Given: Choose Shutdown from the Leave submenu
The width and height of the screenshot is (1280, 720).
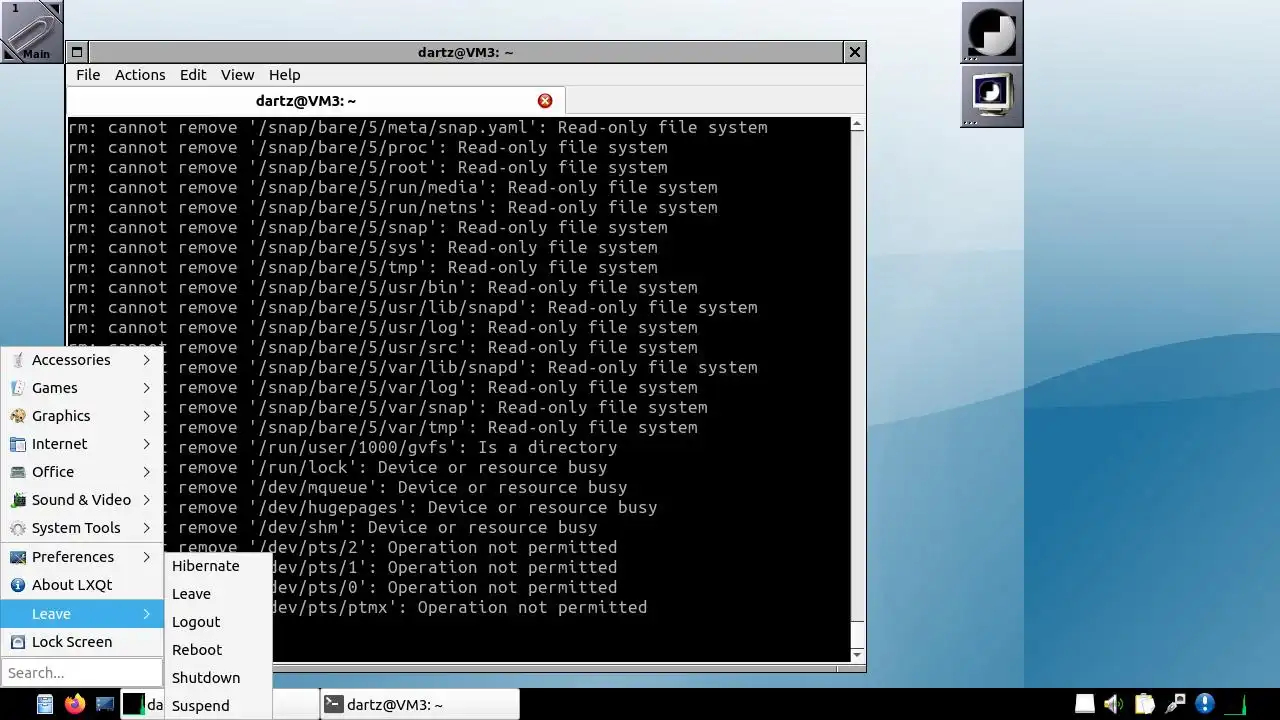Looking at the screenshot, I should [218, 678].
